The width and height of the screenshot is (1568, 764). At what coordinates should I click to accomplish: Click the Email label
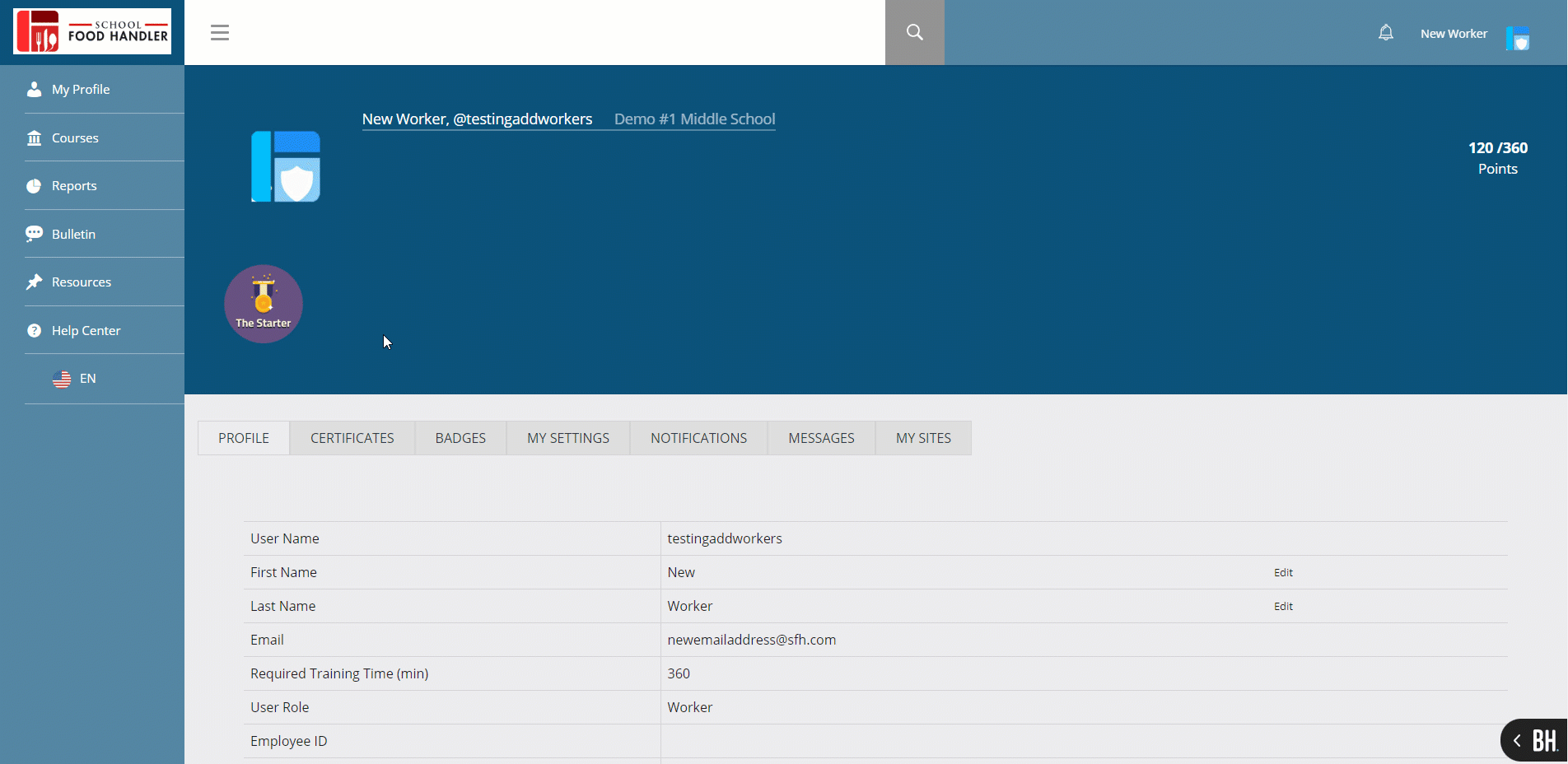267,640
